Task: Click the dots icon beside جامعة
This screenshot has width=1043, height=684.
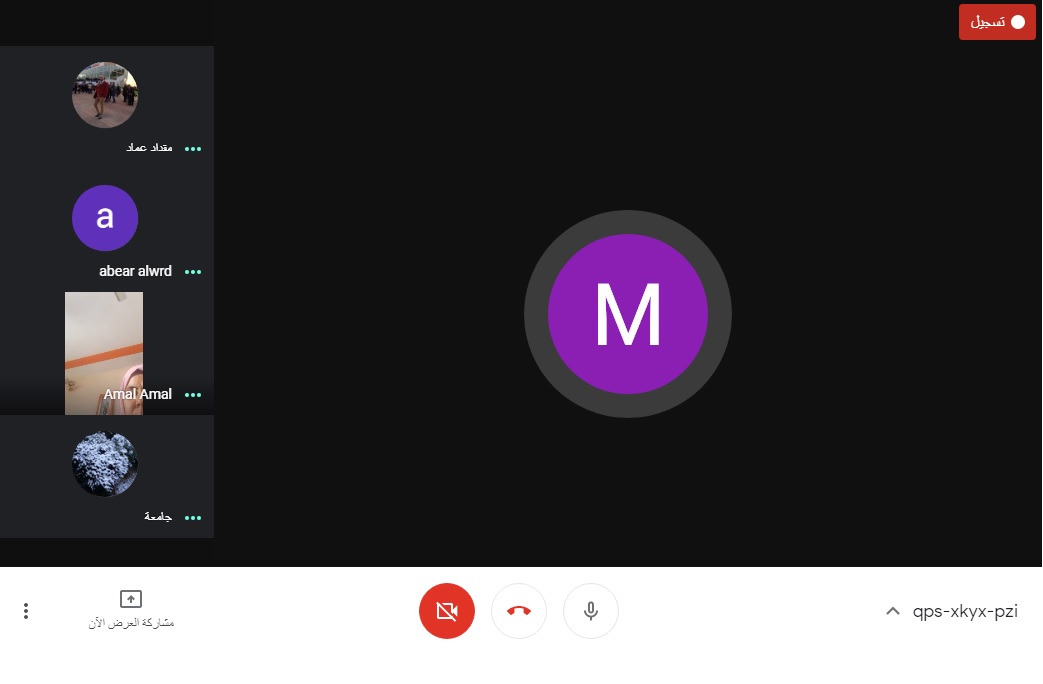Action: [x=193, y=517]
